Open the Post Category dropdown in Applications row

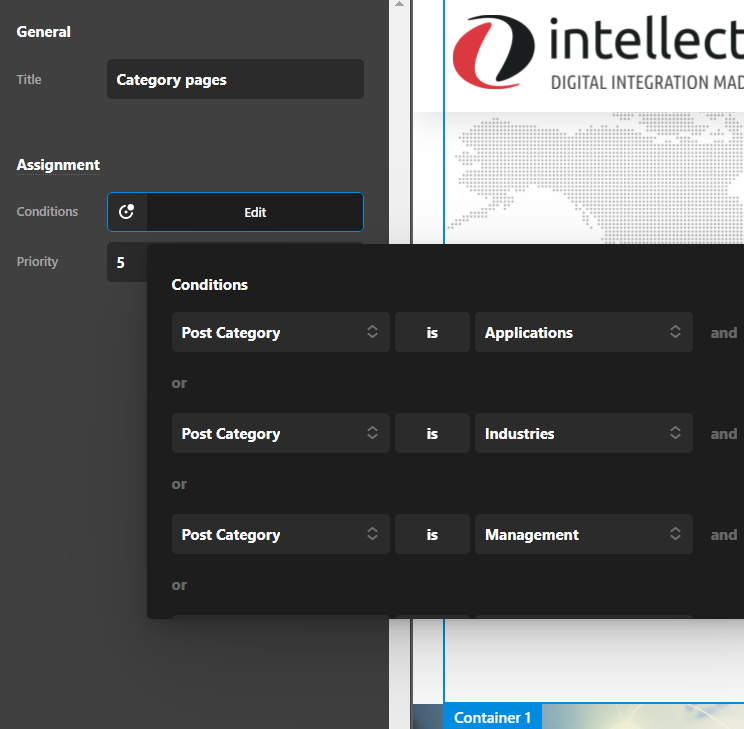[x=280, y=333]
